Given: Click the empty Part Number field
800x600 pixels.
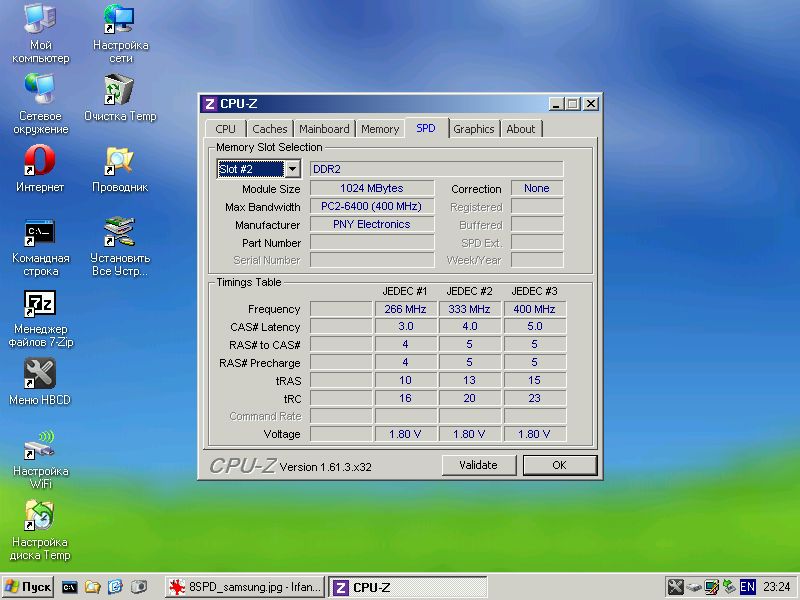Looking at the screenshot, I should [372, 242].
